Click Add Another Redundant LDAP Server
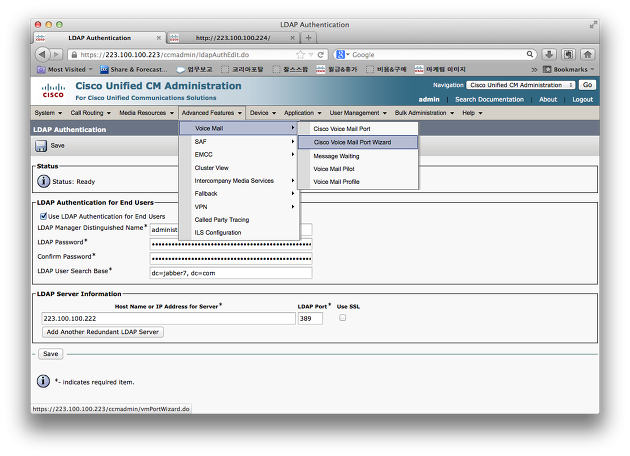The height and width of the screenshot is (456, 630). pyautogui.click(x=103, y=332)
